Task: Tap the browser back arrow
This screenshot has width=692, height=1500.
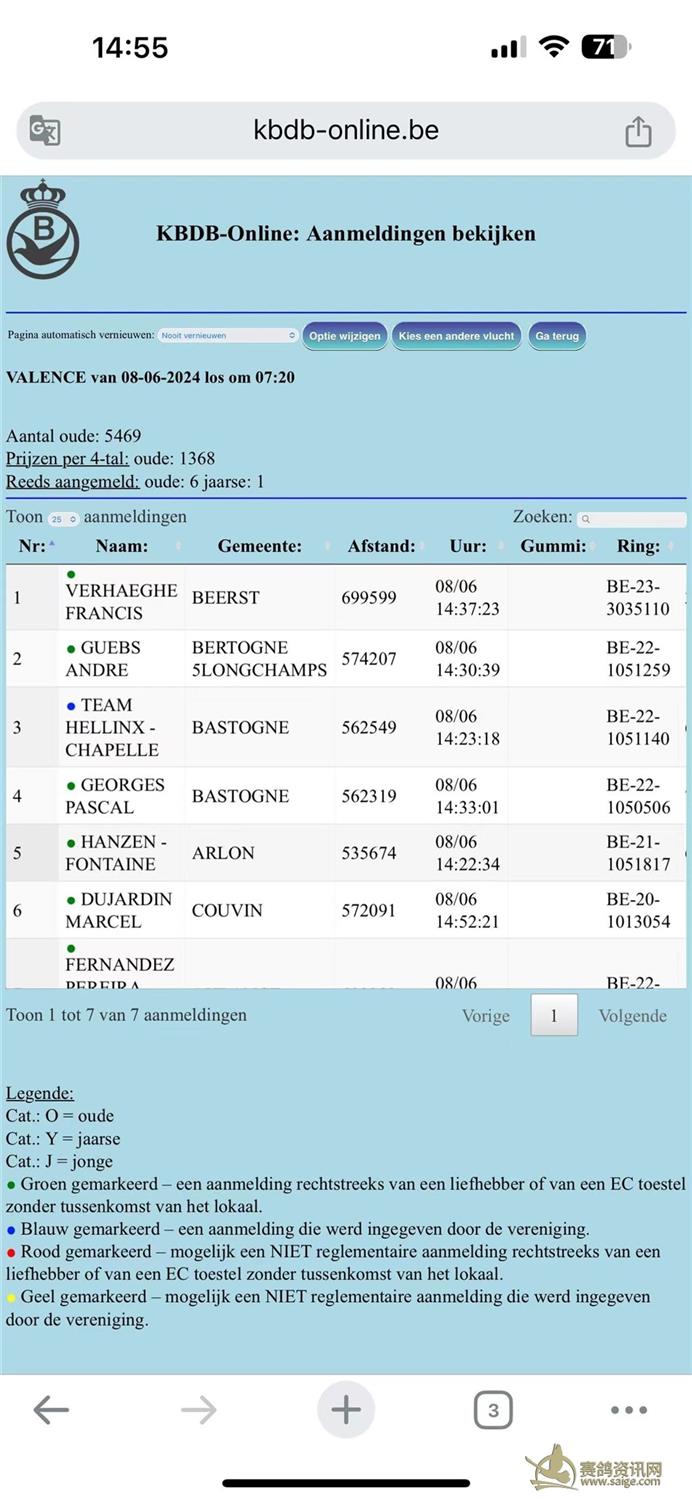Action: click(x=51, y=1411)
